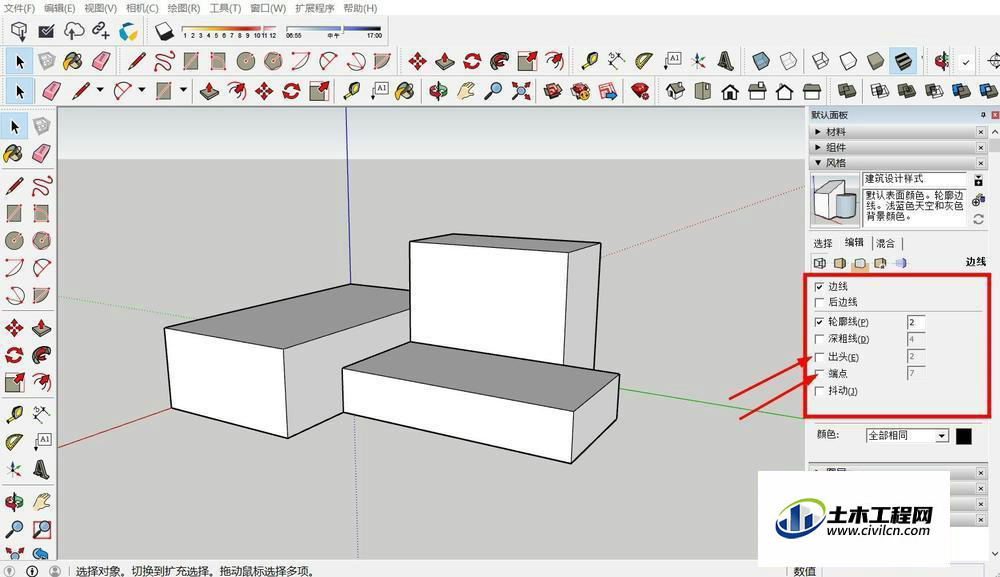The height and width of the screenshot is (577, 1000).
Task: Click the Get Models 3D Warehouse icon
Action: [x=19, y=30]
